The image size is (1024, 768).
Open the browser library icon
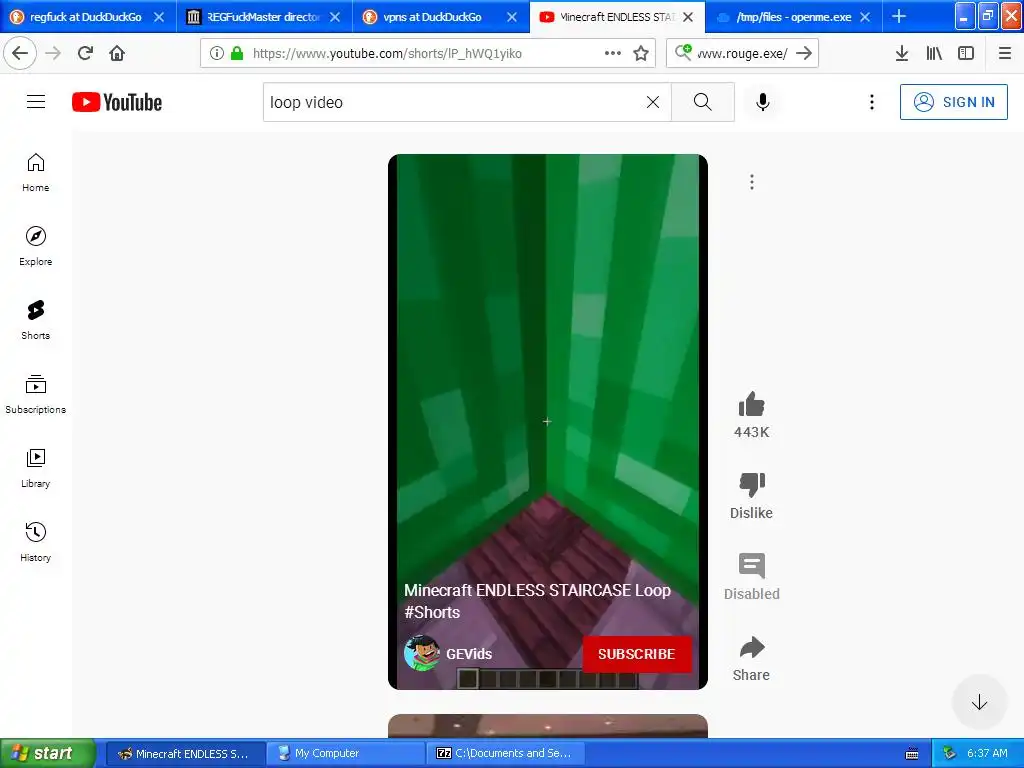[934, 53]
